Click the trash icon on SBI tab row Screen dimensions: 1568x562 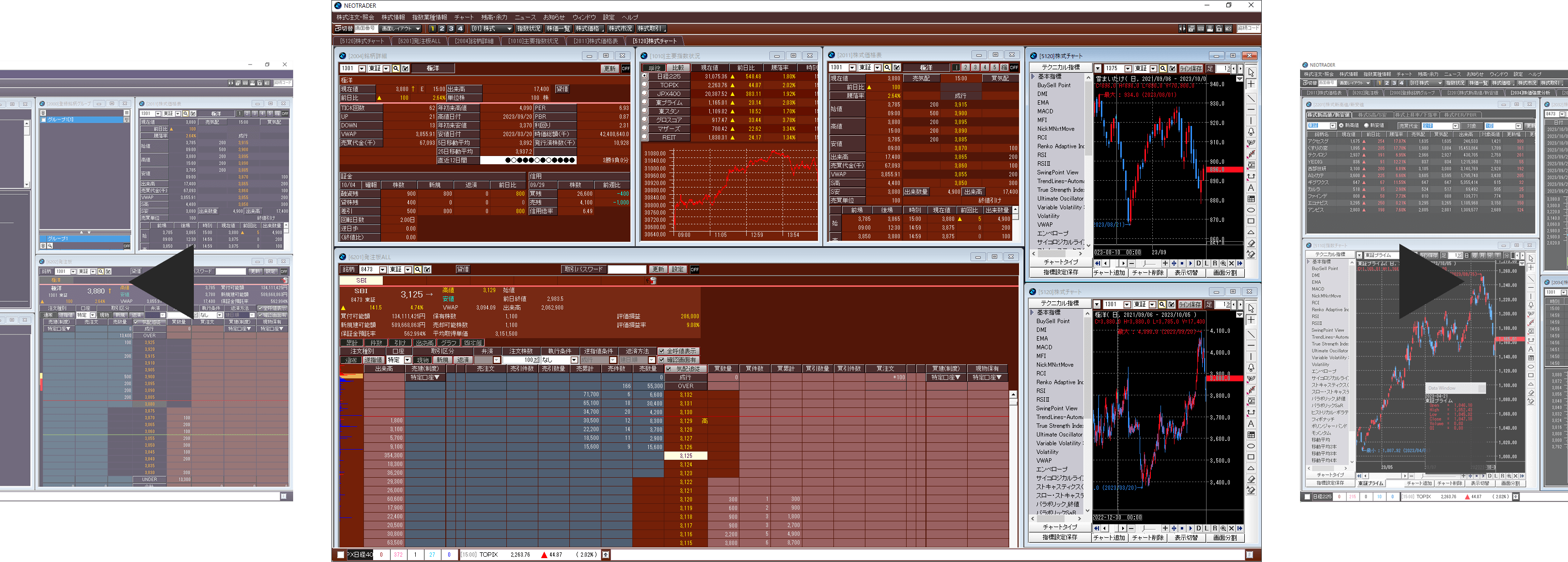tap(653, 281)
